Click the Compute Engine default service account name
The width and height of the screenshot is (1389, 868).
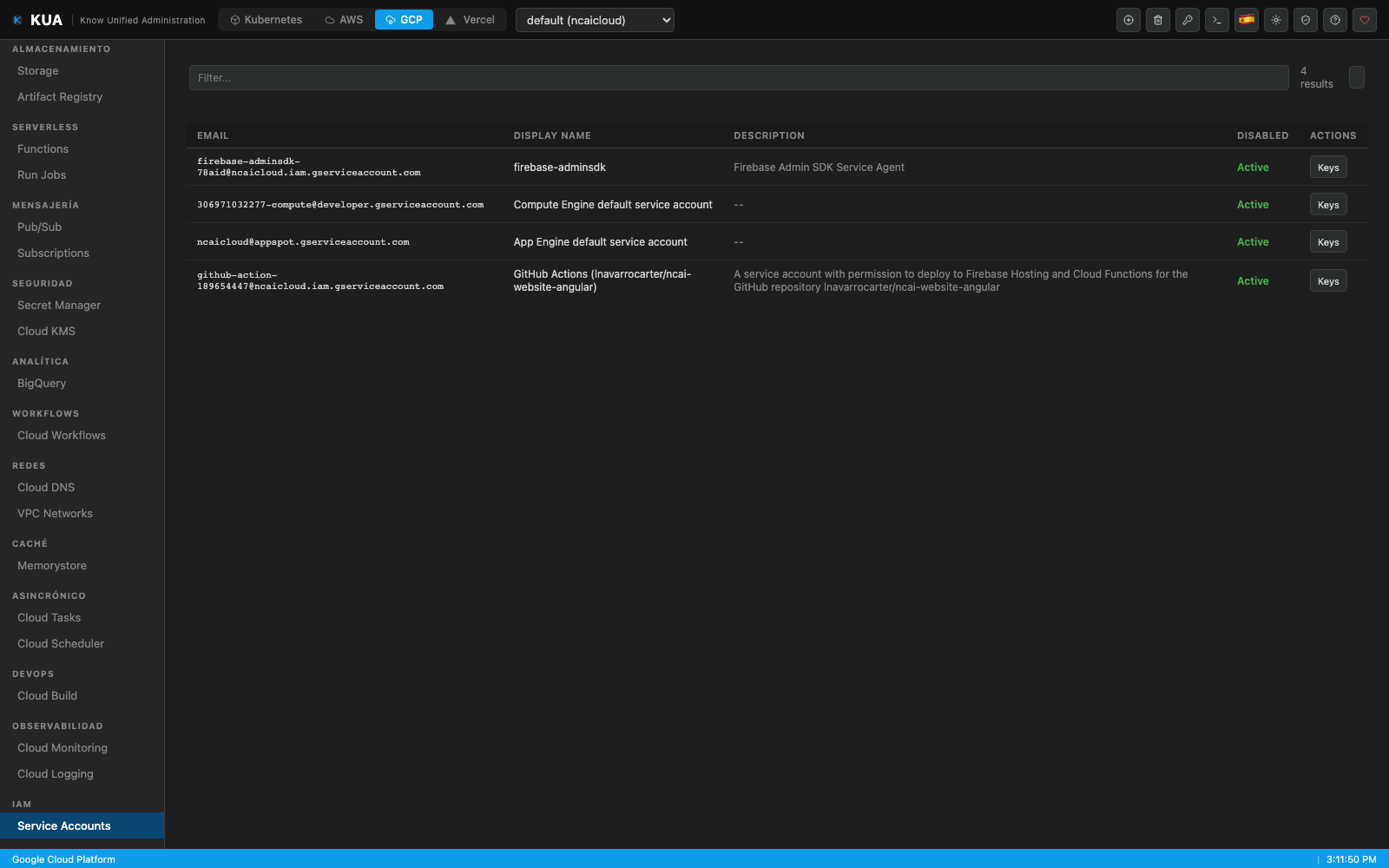point(613,205)
